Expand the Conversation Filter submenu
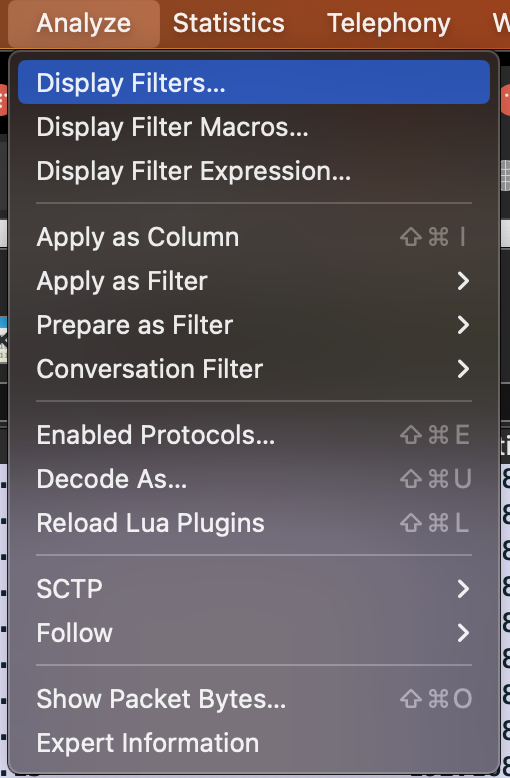 254,369
